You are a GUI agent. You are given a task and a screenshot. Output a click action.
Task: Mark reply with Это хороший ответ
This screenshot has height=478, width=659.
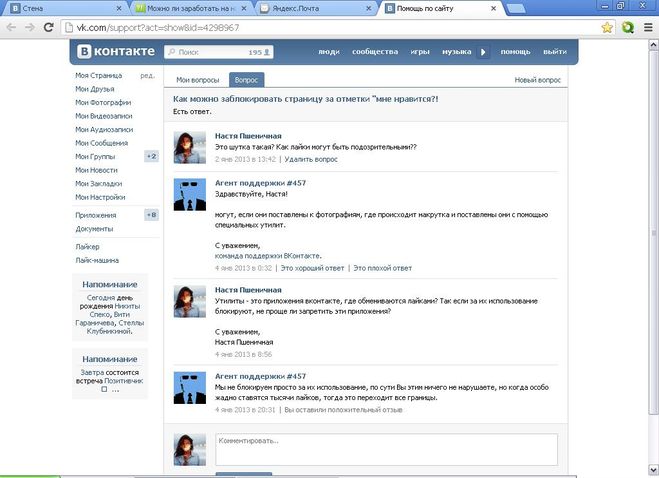point(312,268)
